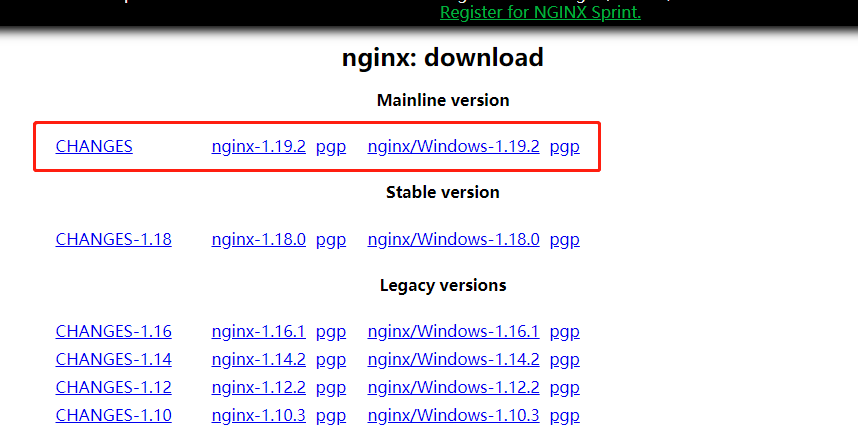Viewport: 858px width, 430px height.
Task: Download nginx/Windows-1.16.1
Action: click(453, 331)
